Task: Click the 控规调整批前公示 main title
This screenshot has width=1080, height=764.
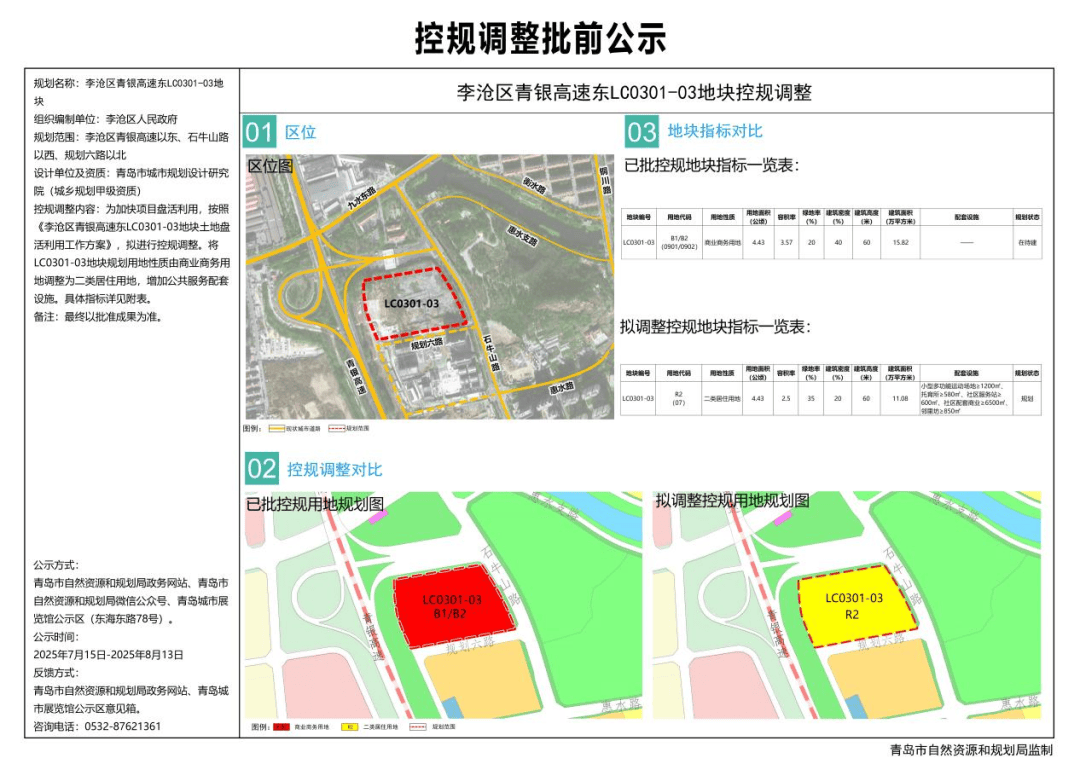Action: pos(540,38)
